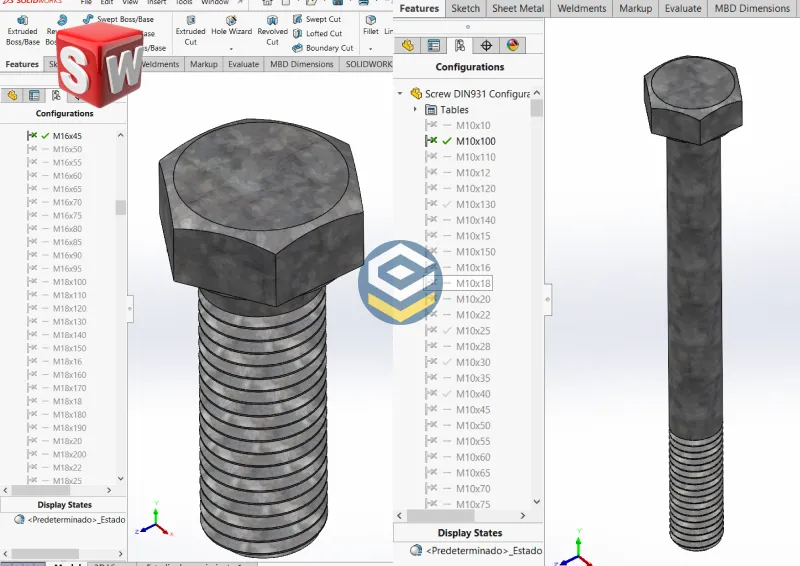
Task: Choose the Revolved Cut tool
Action: [272, 25]
